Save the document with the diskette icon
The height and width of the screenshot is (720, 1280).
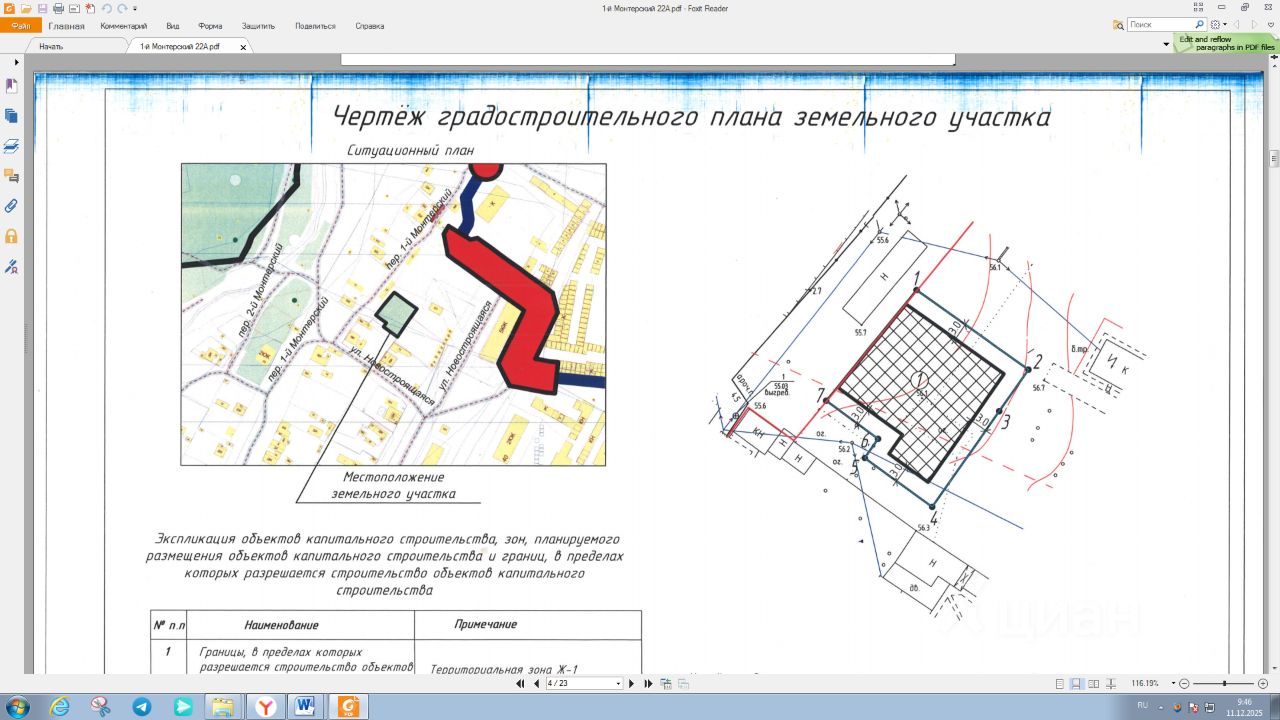click(x=42, y=8)
